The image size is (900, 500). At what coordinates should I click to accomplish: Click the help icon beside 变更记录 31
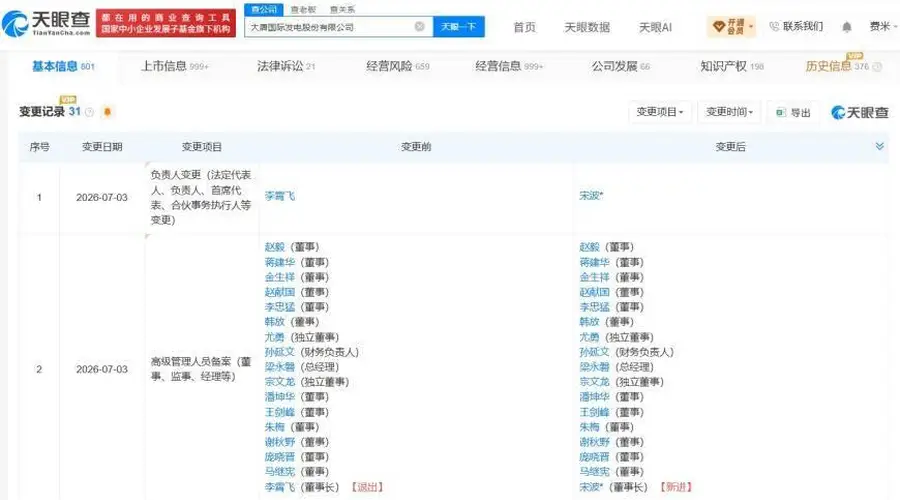[x=90, y=113]
